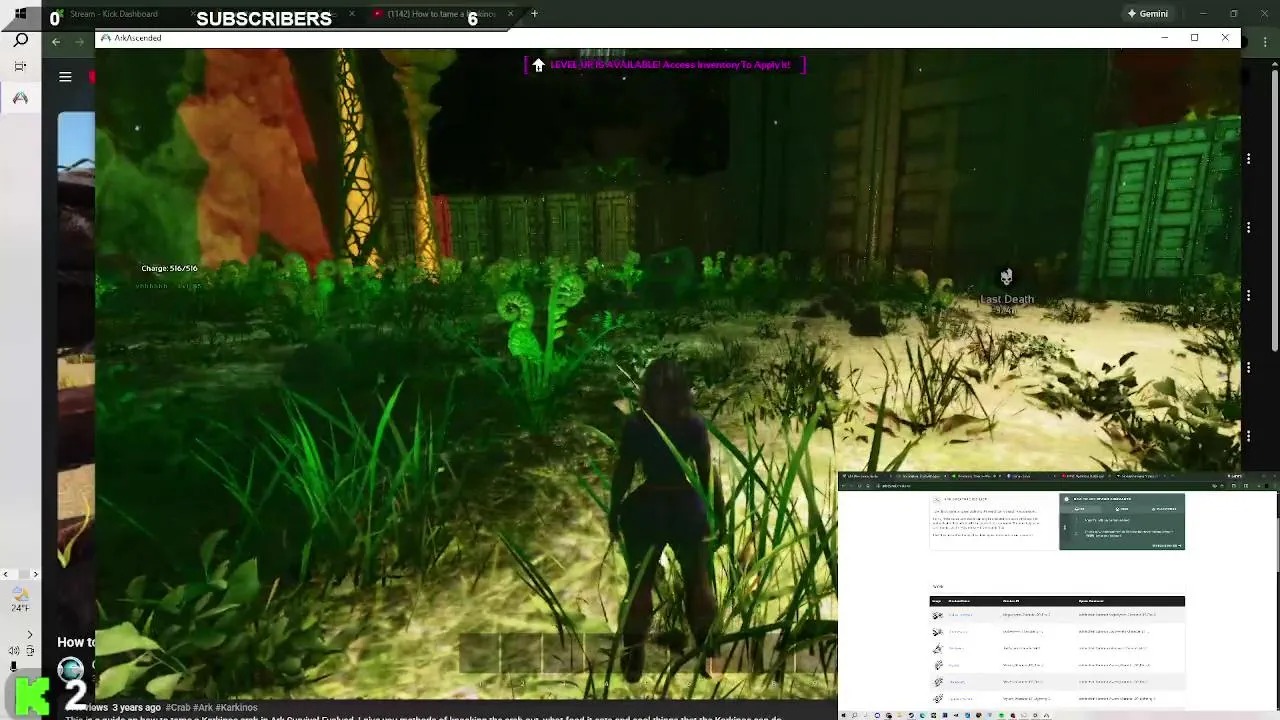This screenshot has width=1280, height=720.
Task: Click the Last Death skull marker
Action: point(1006,277)
